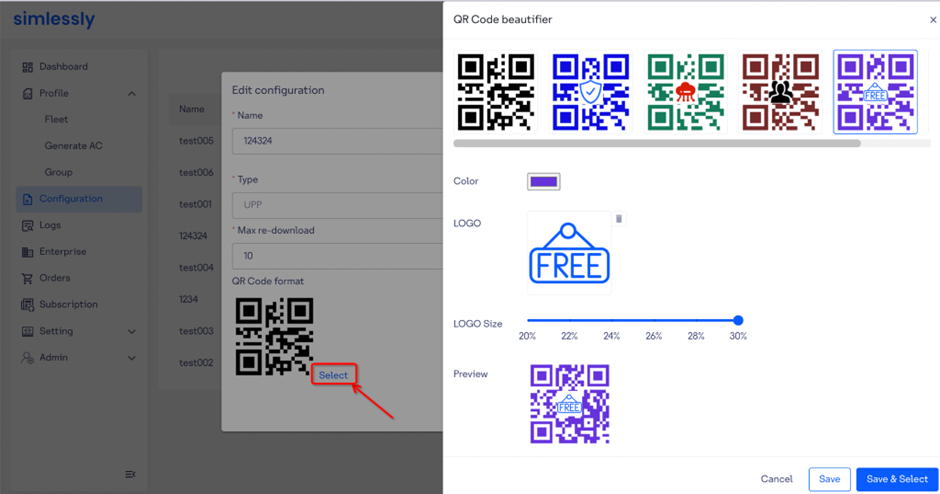
Task: Click the Admin user icon
Action: (x=28, y=358)
